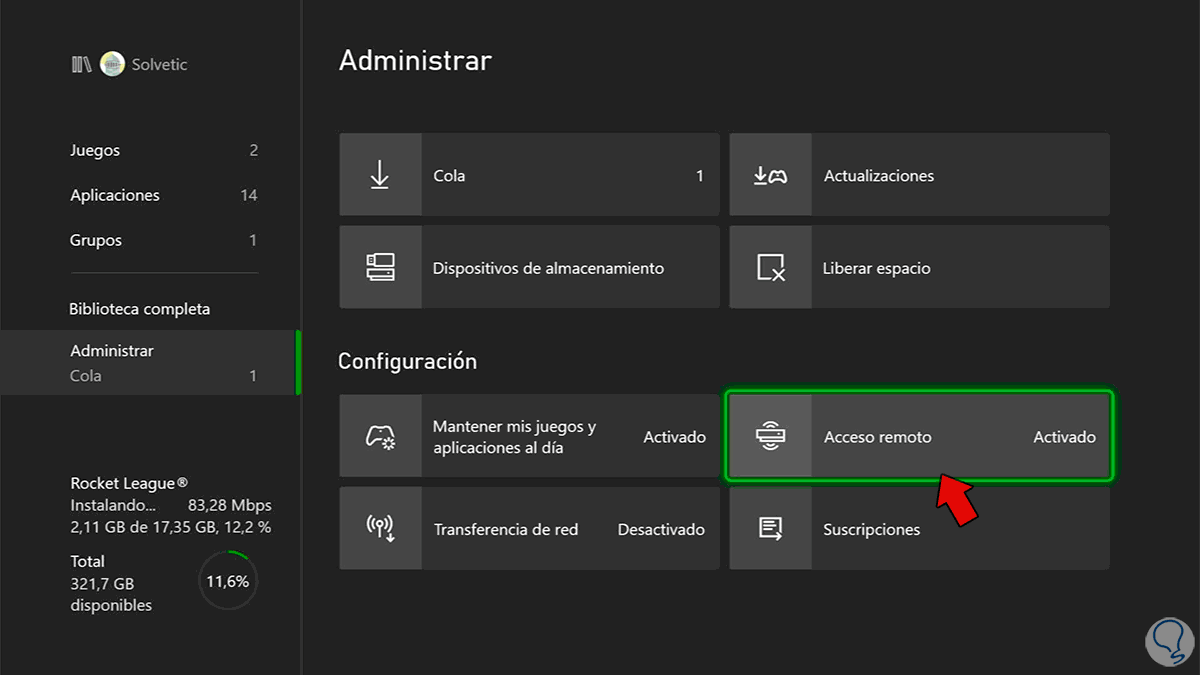Select the Administrar sidebar entry
Viewport: 1200px width, 675px height.
112,351
